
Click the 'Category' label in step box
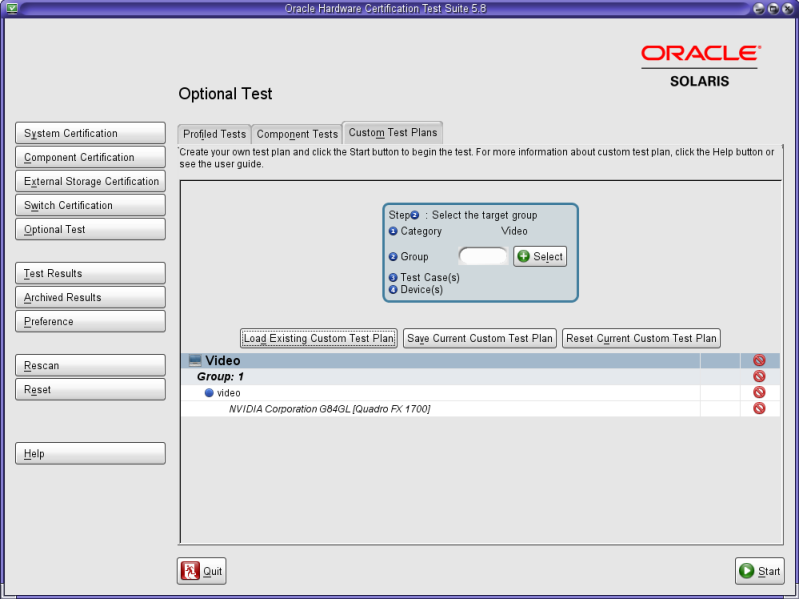coord(421,231)
